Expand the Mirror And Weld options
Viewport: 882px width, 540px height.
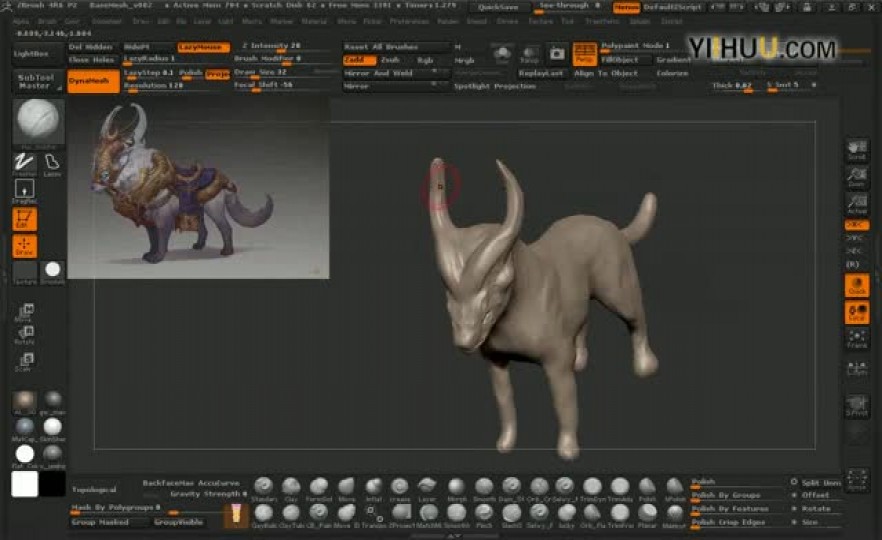[397, 74]
